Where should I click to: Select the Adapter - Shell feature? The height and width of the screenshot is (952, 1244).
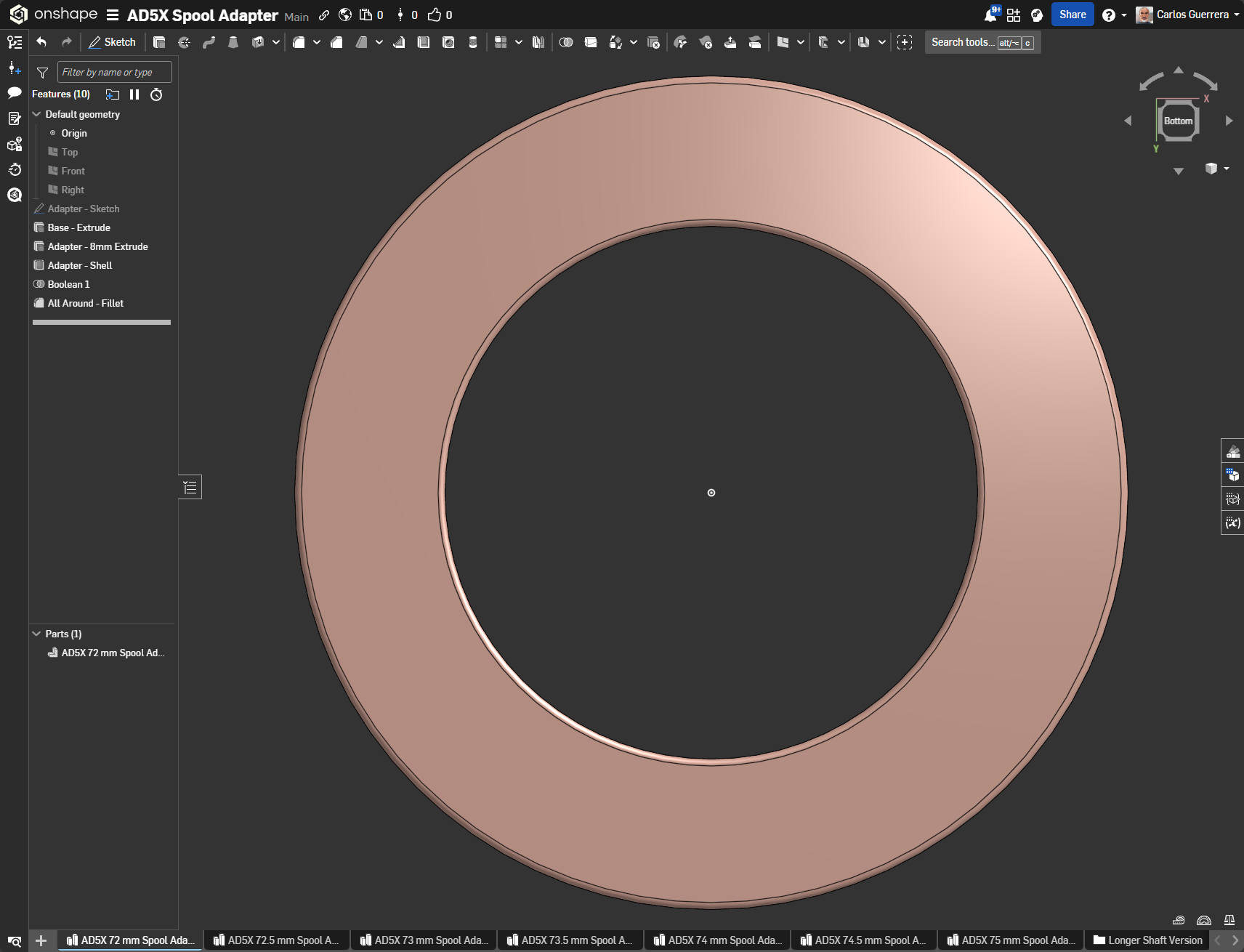coord(80,265)
